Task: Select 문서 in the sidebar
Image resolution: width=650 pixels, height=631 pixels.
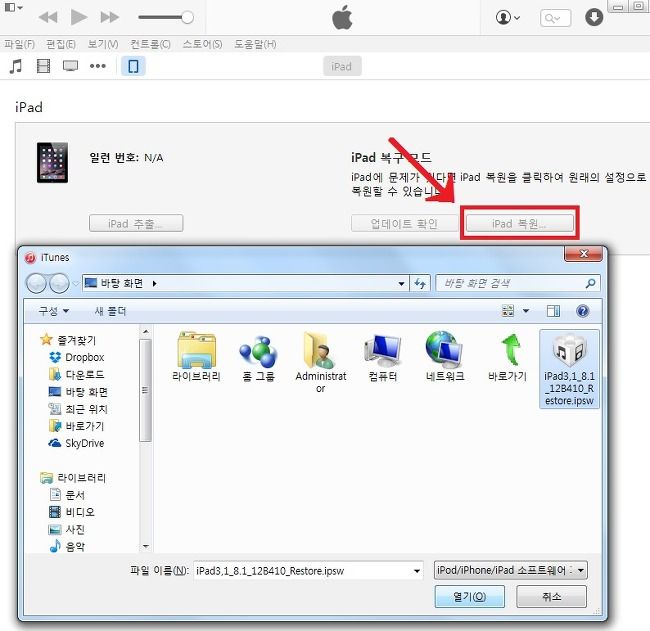Action: click(68, 495)
